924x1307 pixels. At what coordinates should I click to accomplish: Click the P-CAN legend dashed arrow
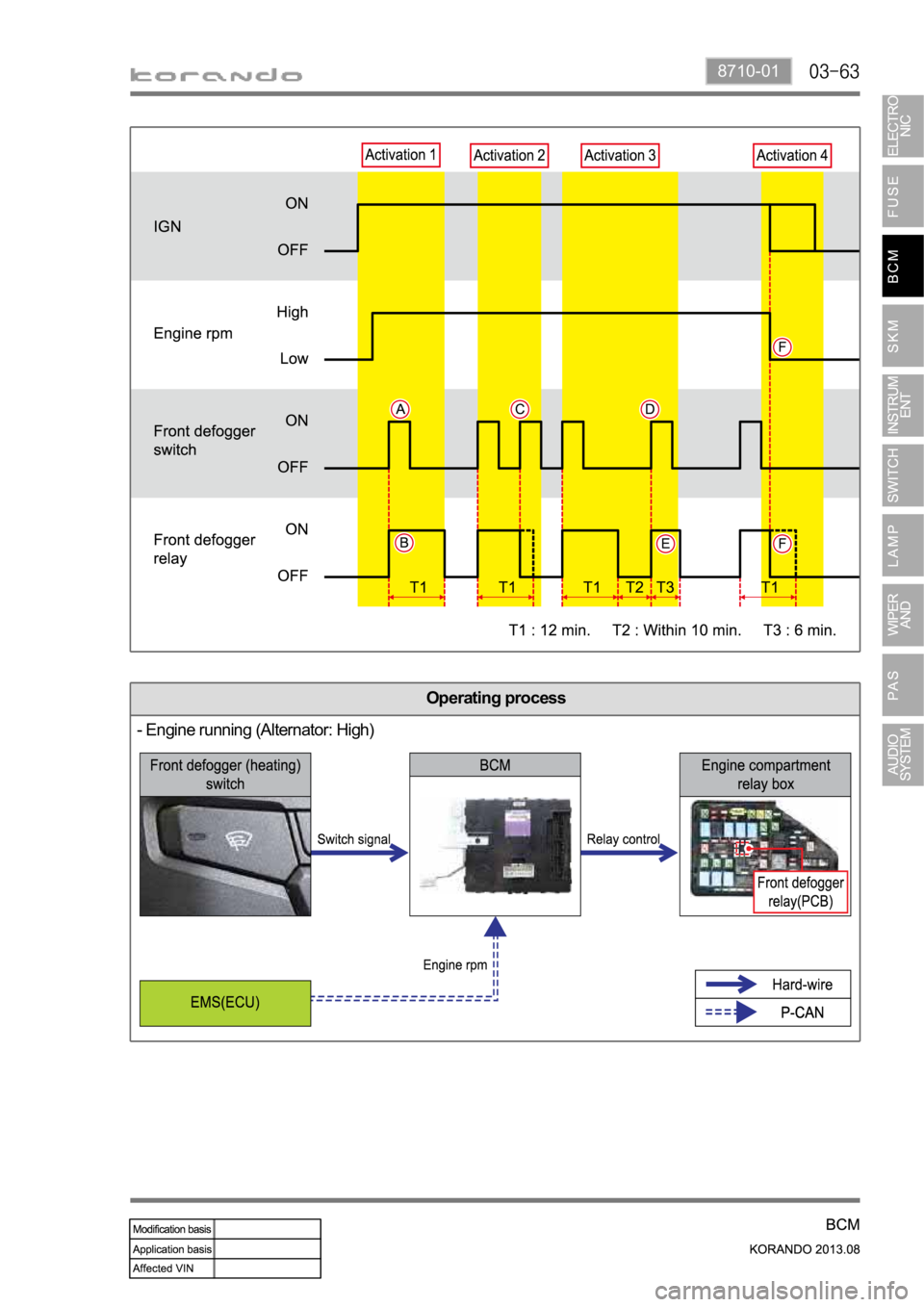[x=731, y=1012]
